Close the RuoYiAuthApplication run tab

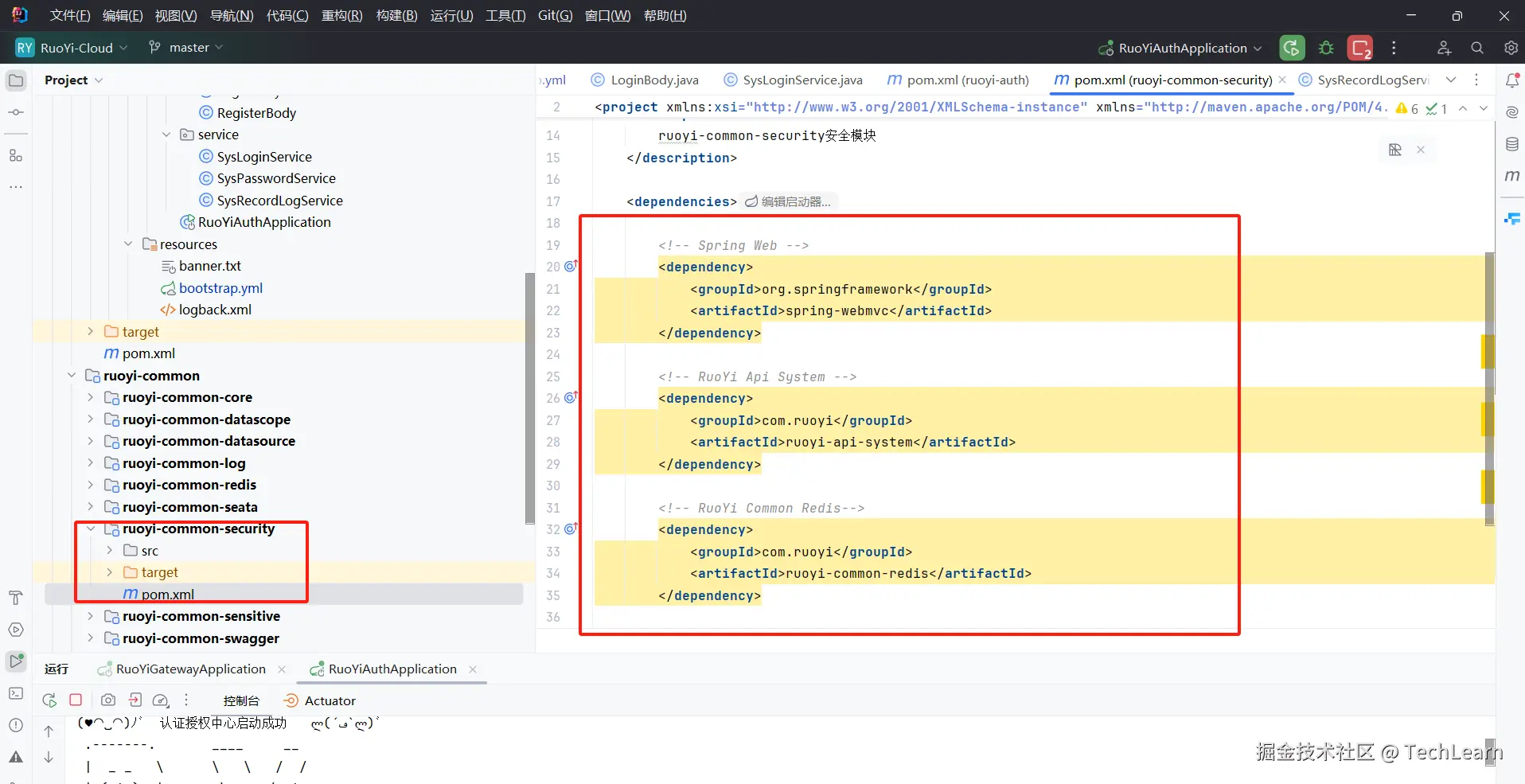473,669
